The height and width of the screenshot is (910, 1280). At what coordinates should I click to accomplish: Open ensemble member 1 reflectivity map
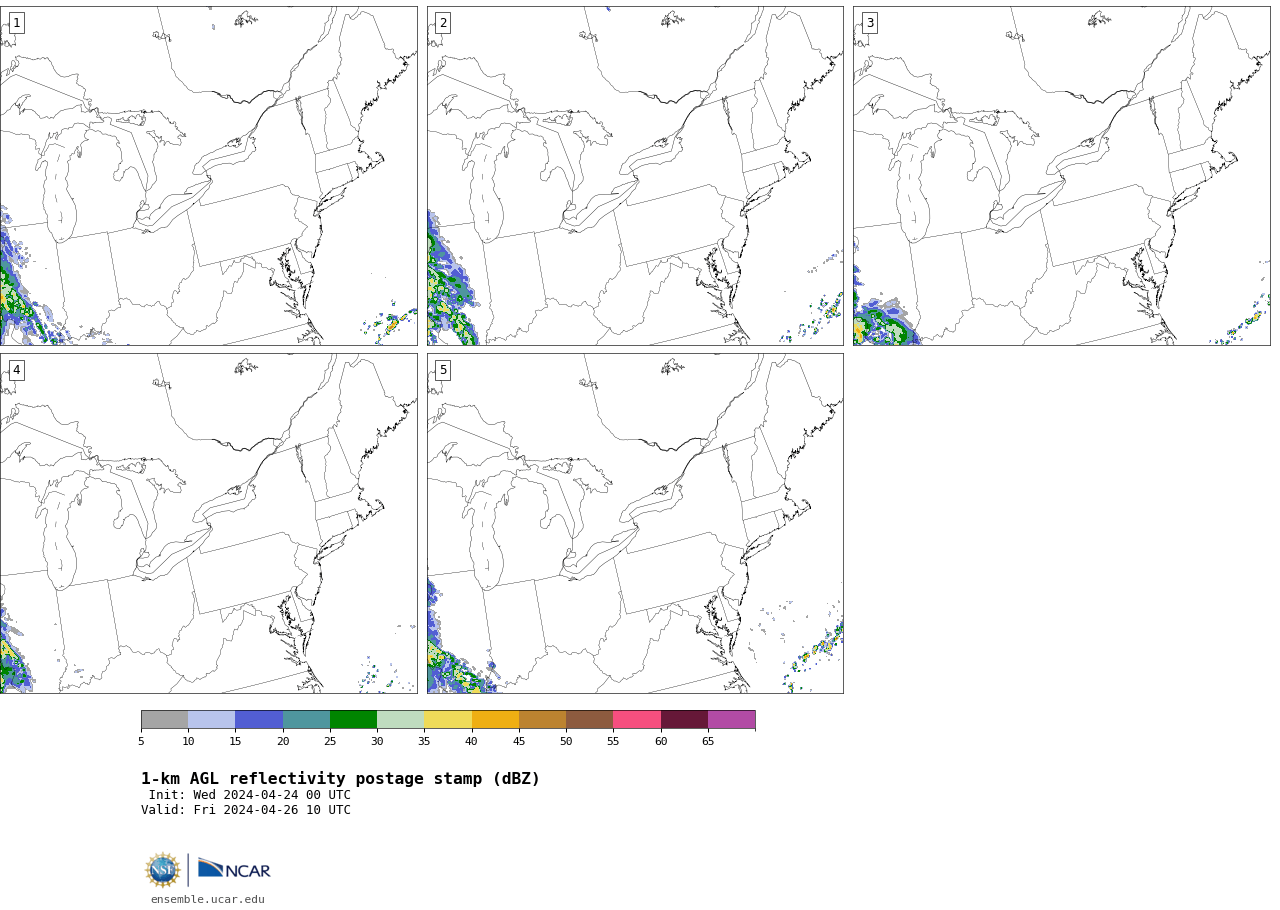point(208,176)
